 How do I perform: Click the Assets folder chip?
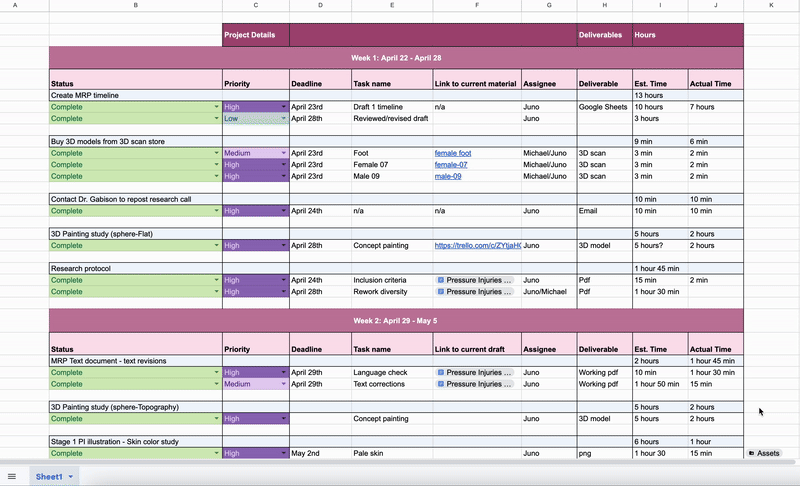[764, 453]
